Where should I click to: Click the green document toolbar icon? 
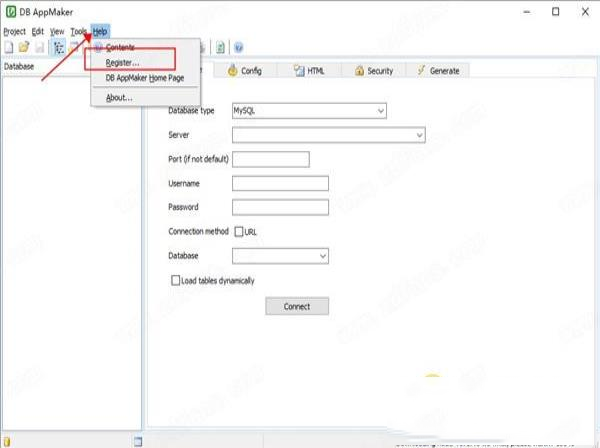[220, 47]
